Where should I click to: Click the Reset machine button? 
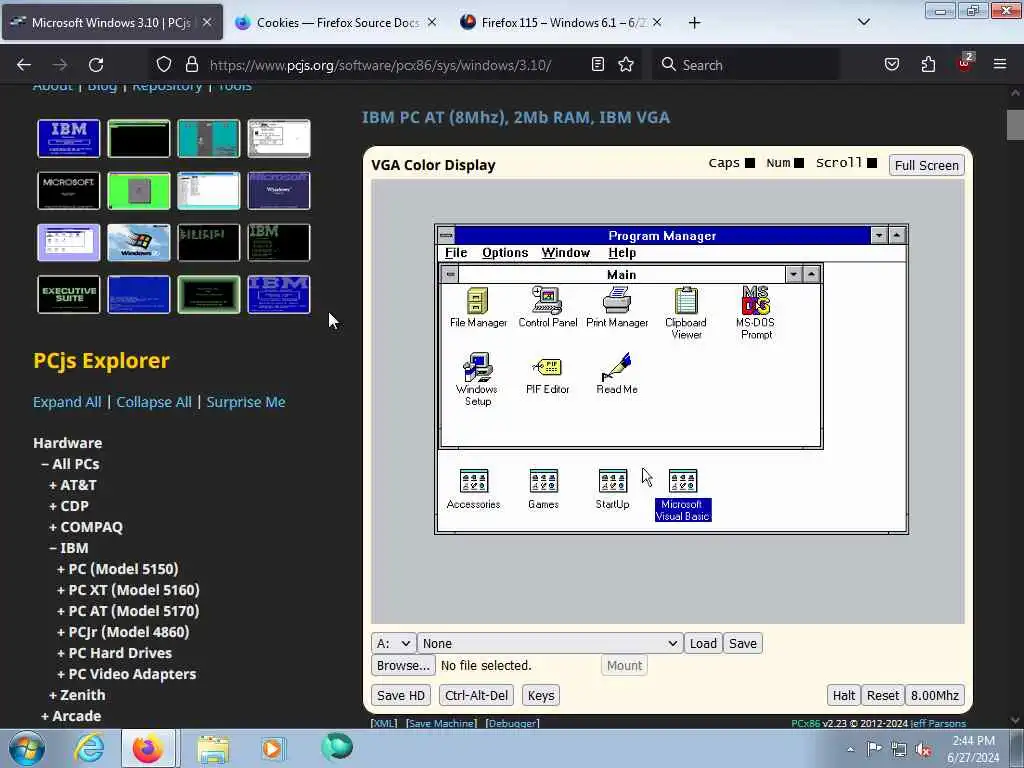click(x=883, y=696)
